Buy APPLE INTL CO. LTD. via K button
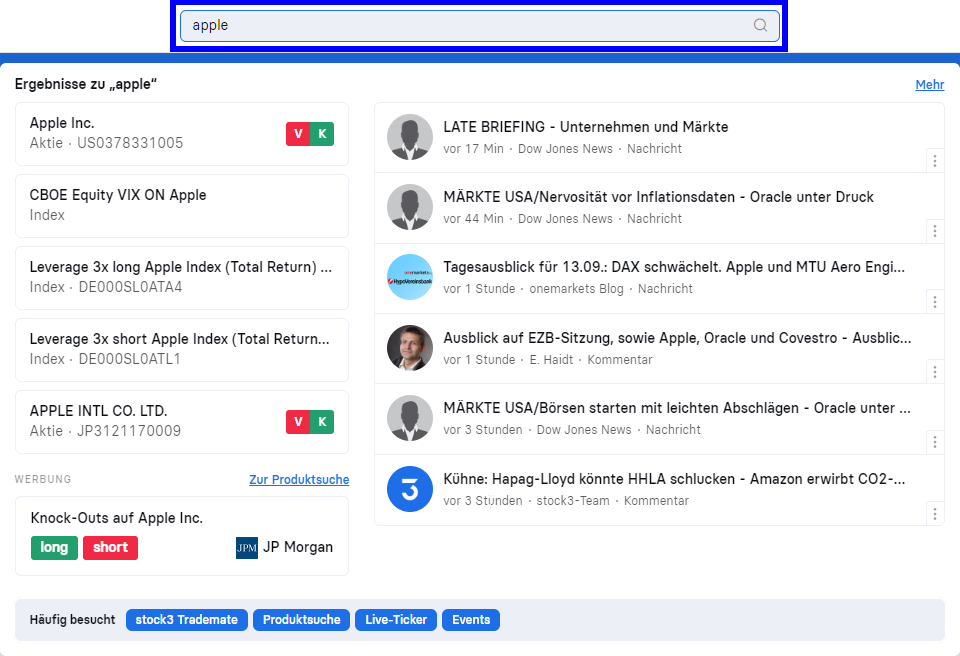Viewport: 960px width, 656px height. pos(322,422)
